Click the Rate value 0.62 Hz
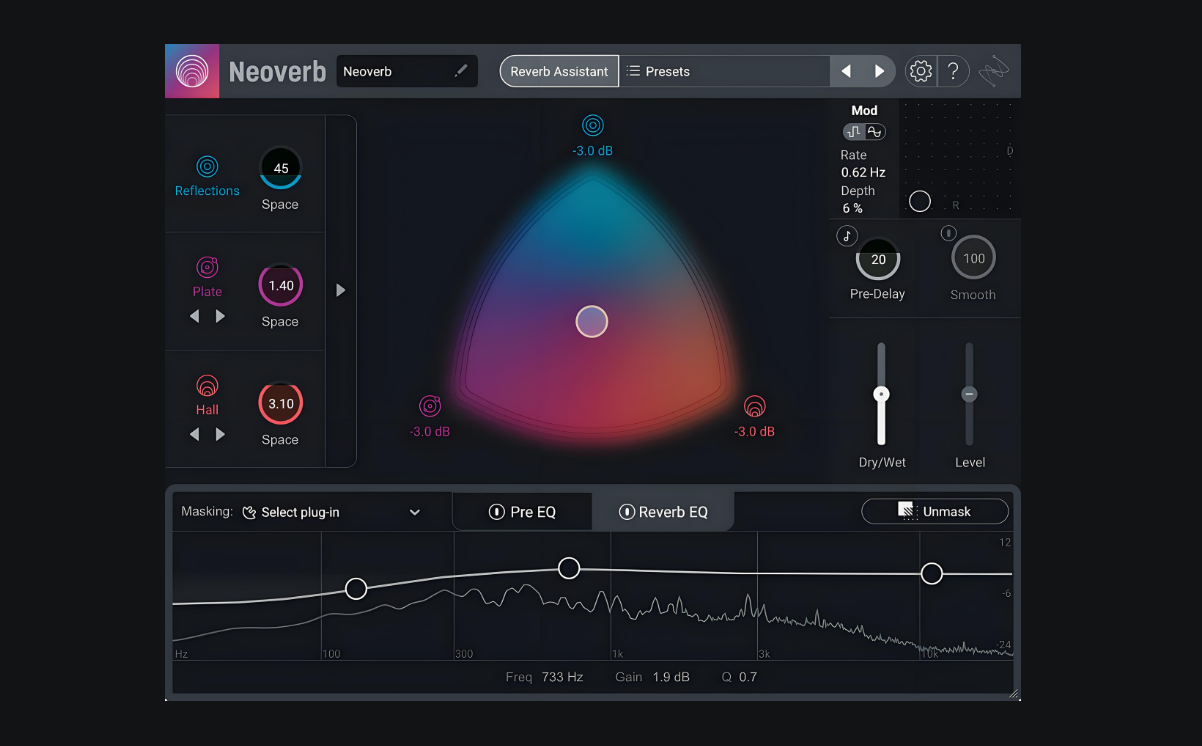 click(863, 172)
